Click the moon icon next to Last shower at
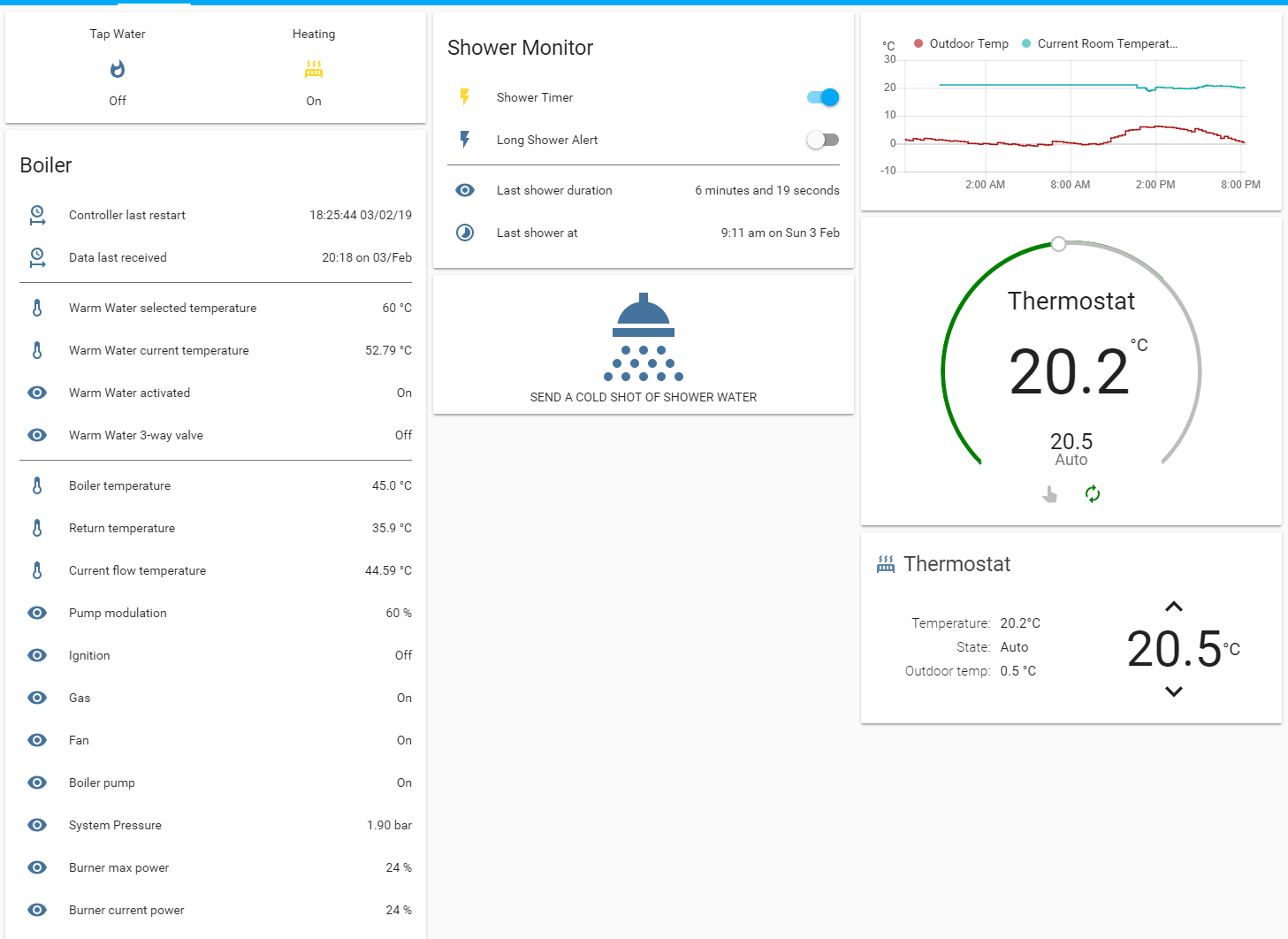Viewport: 1288px width, 939px height. (x=465, y=233)
